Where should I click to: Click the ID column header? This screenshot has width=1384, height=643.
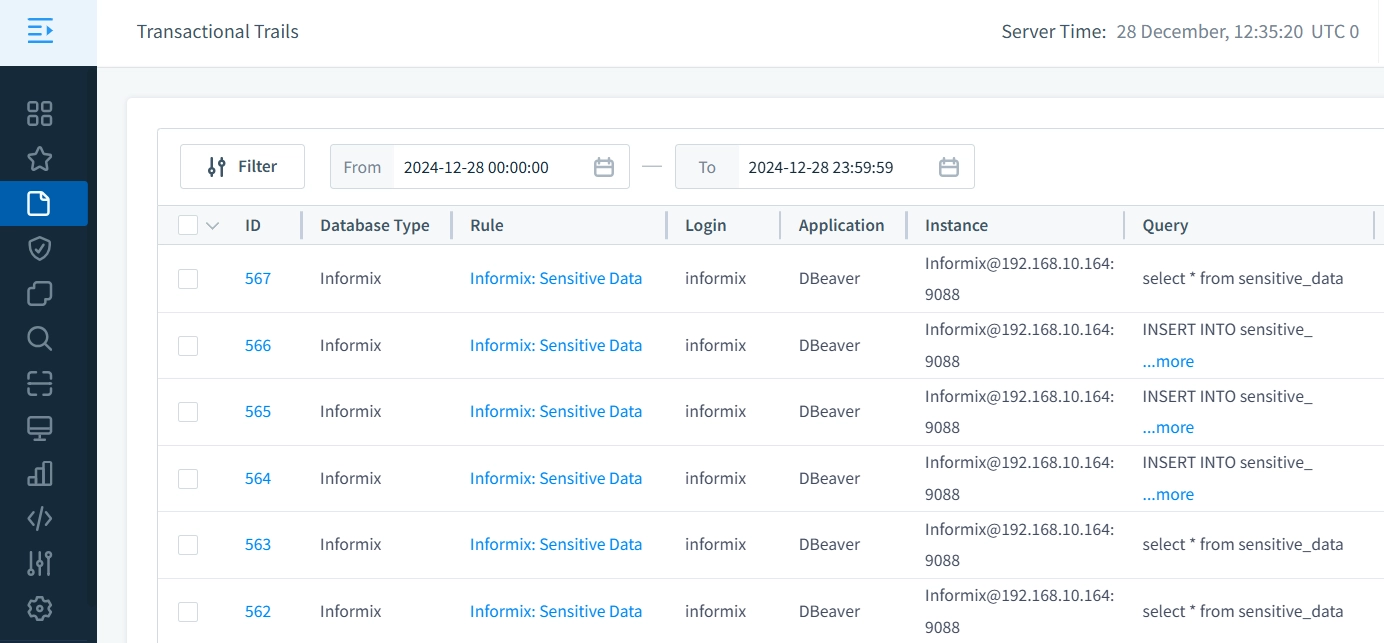pos(253,226)
